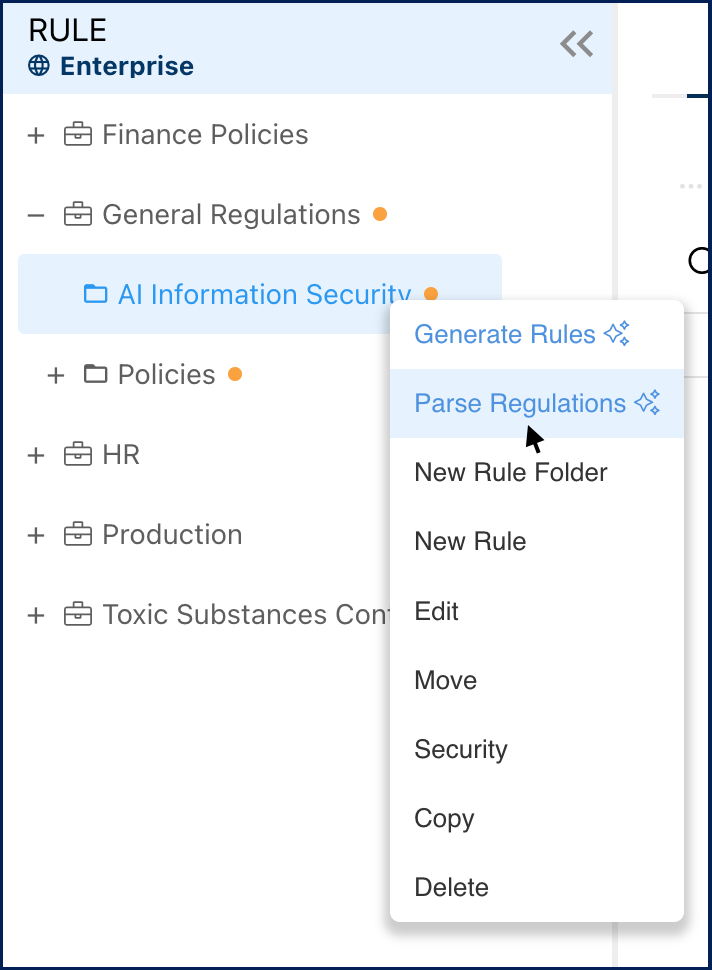This screenshot has height=970, width=712.
Task: Click the HR briefcase icon
Action: [78, 455]
